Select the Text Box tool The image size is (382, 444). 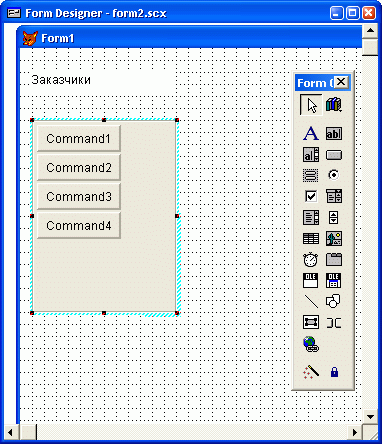pos(333,133)
